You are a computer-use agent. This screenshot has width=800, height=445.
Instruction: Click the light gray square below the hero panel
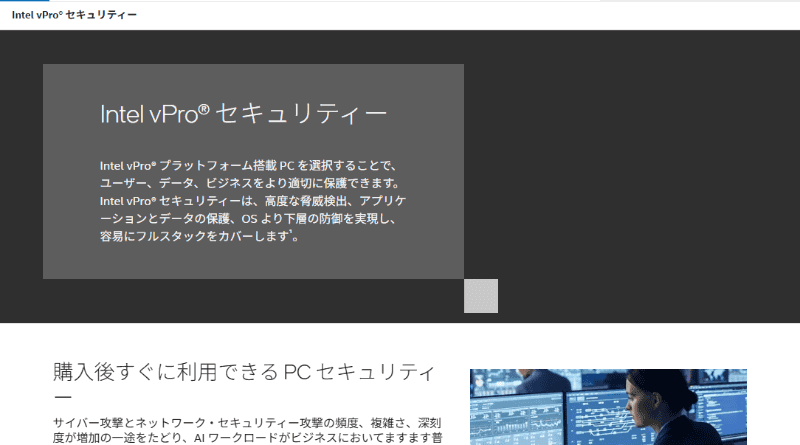(481, 295)
